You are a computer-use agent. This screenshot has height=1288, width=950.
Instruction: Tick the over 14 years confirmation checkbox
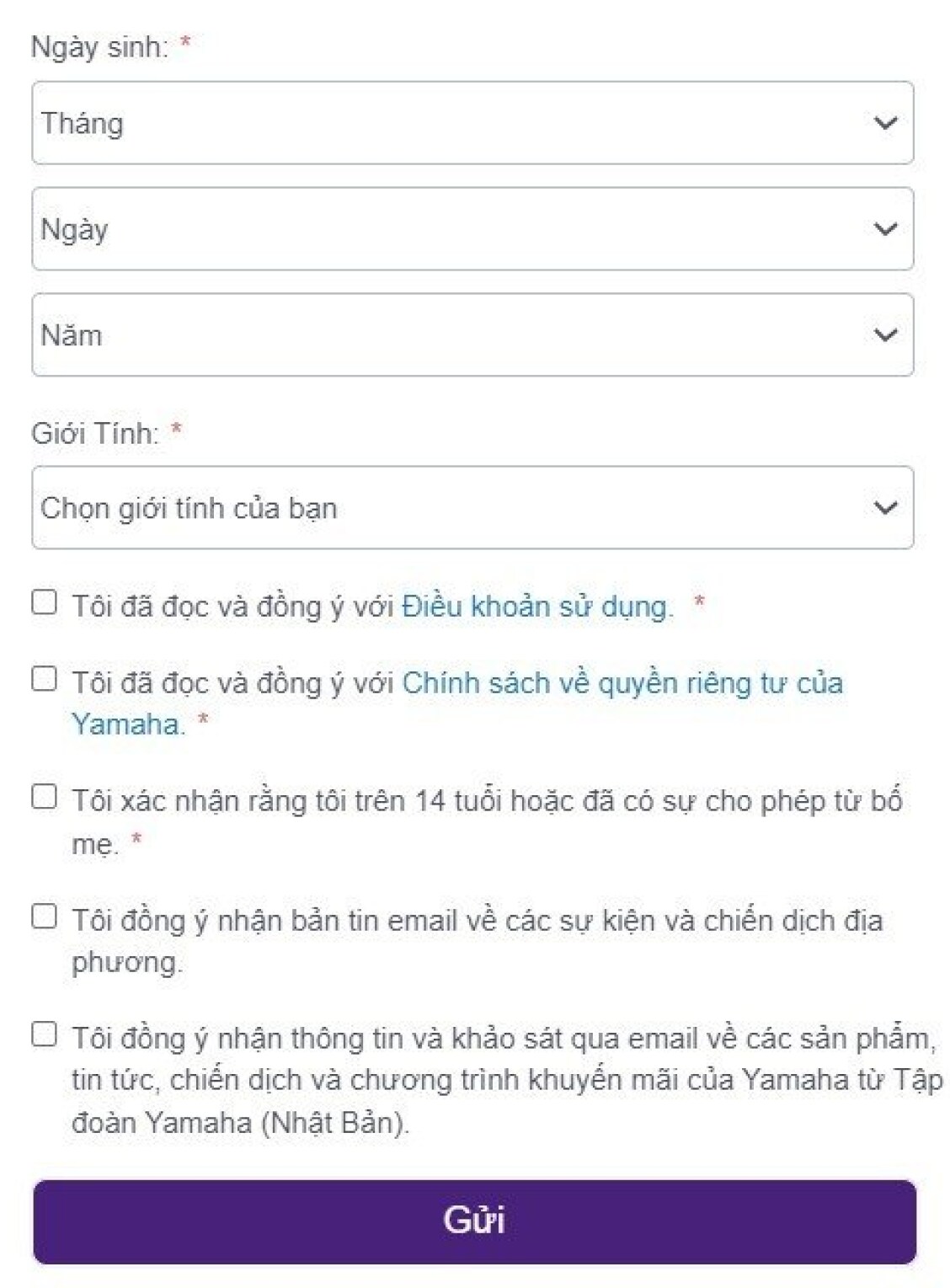(x=44, y=797)
